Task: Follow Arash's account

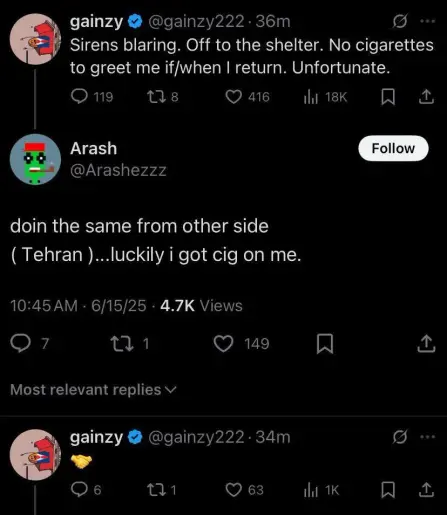Action: pos(393,148)
